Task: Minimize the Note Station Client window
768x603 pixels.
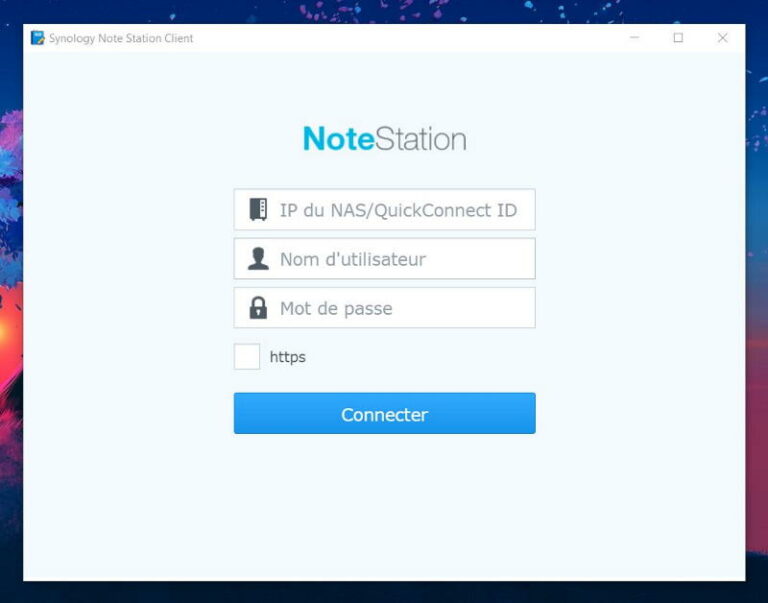Action: (634, 38)
